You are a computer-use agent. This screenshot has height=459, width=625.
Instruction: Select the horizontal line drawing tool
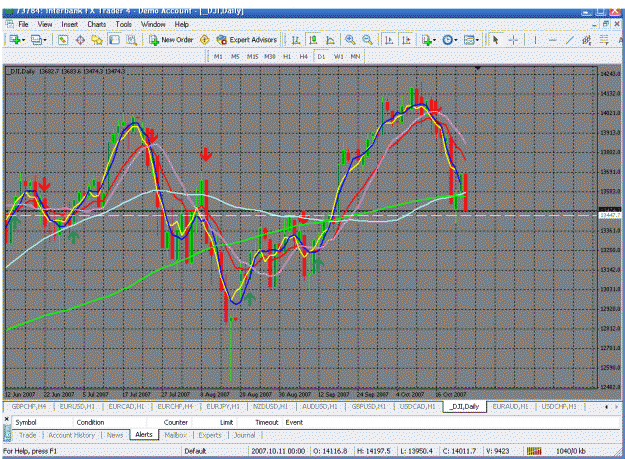[552, 40]
